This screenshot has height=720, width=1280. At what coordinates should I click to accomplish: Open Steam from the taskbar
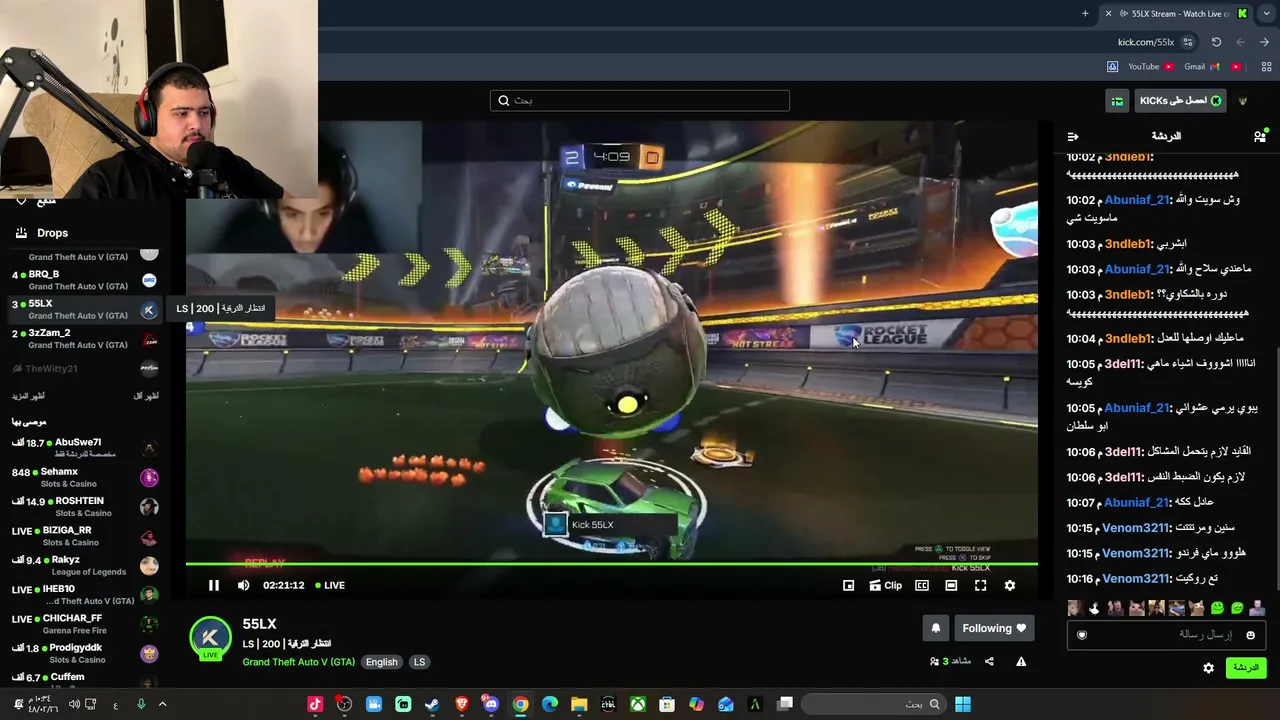pos(432,704)
